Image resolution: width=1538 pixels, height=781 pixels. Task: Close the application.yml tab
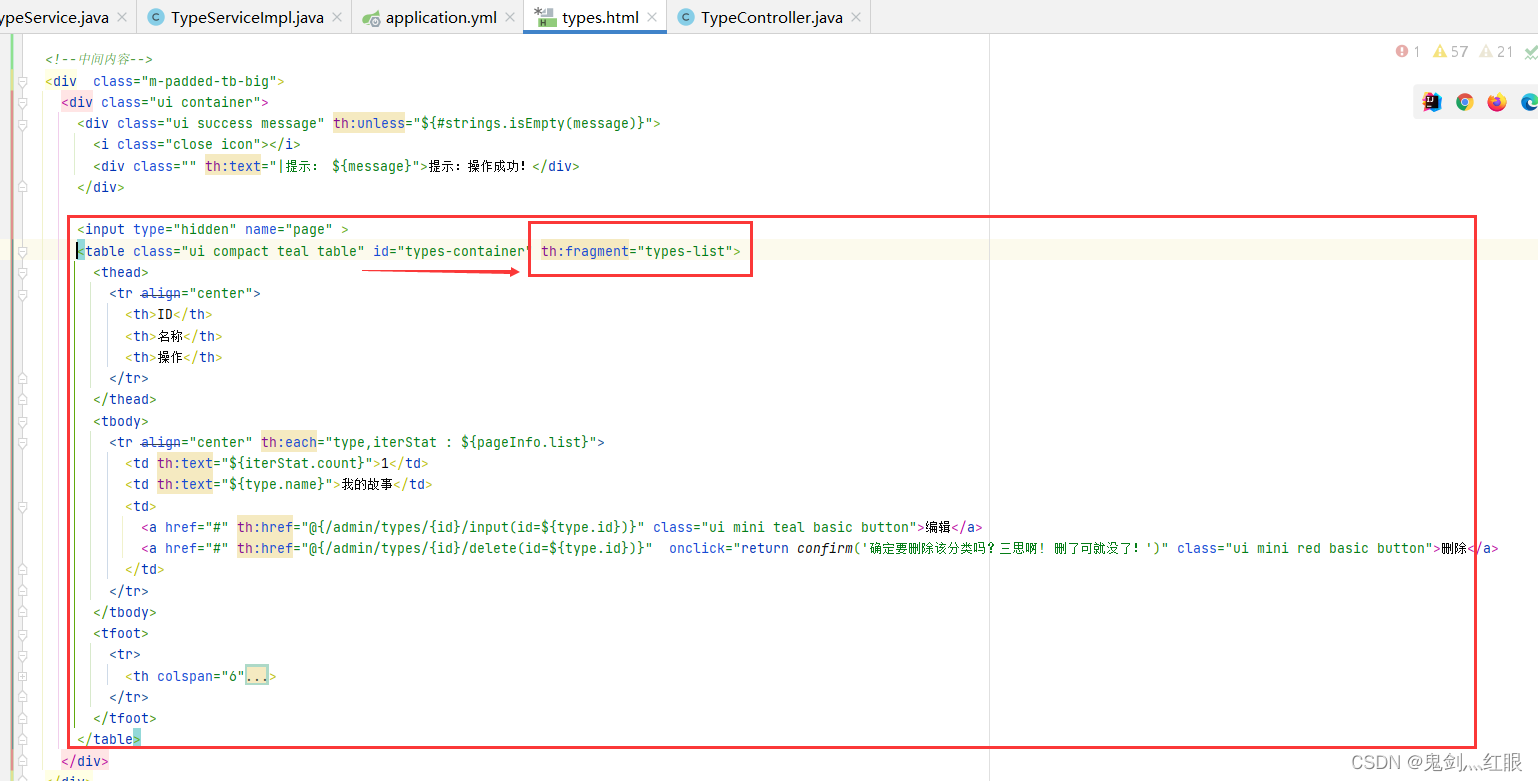pyautogui.click(x=510, y=17)
